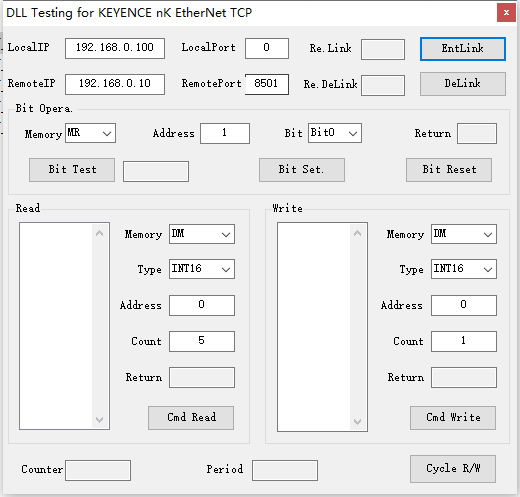Screen dimensions: 520x497
Task: Open the Bit Opera Memory MR dropdown
Action: [90, 133]
